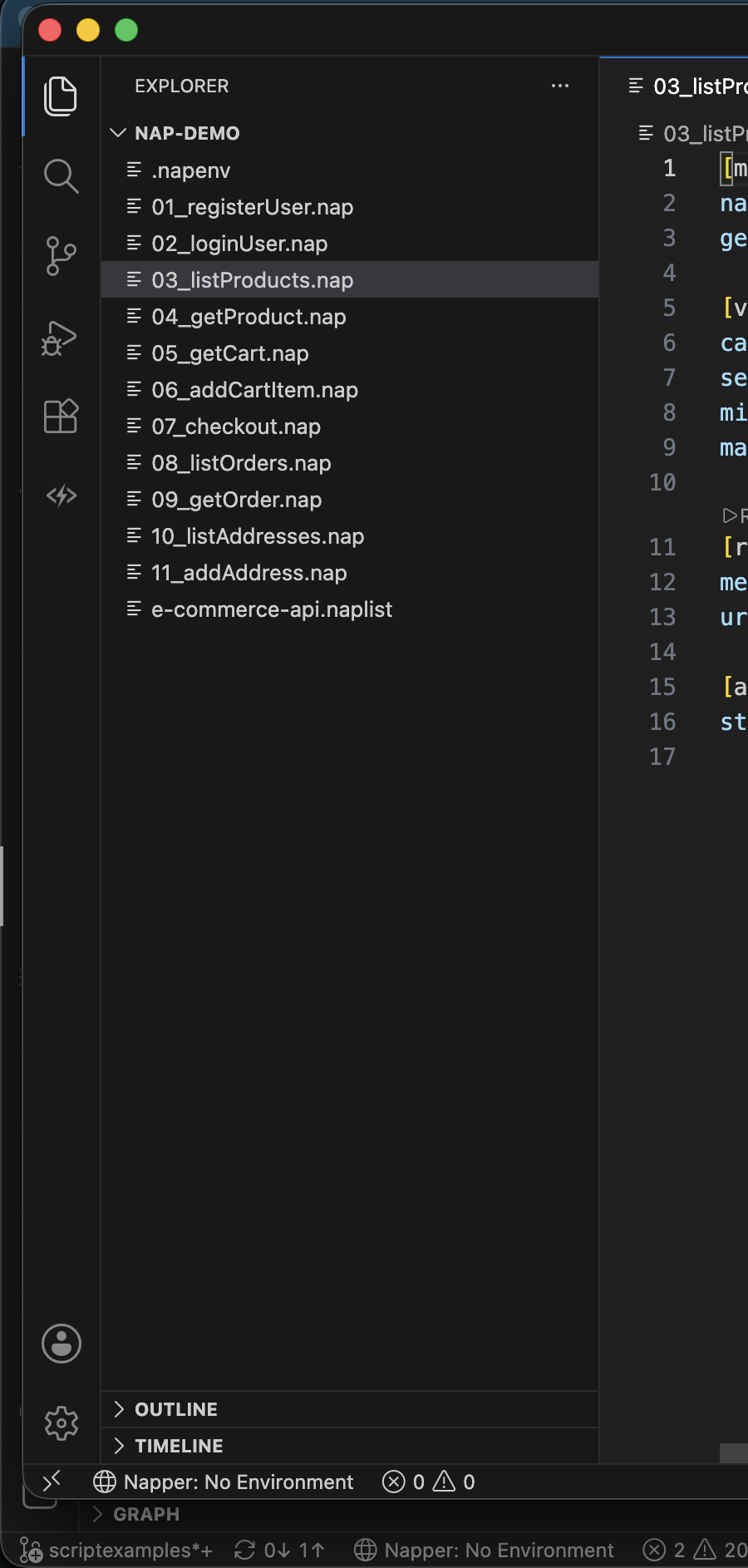Open 08_listOrders.nap file
The image size is (748, 1568).
coord(350,463)
